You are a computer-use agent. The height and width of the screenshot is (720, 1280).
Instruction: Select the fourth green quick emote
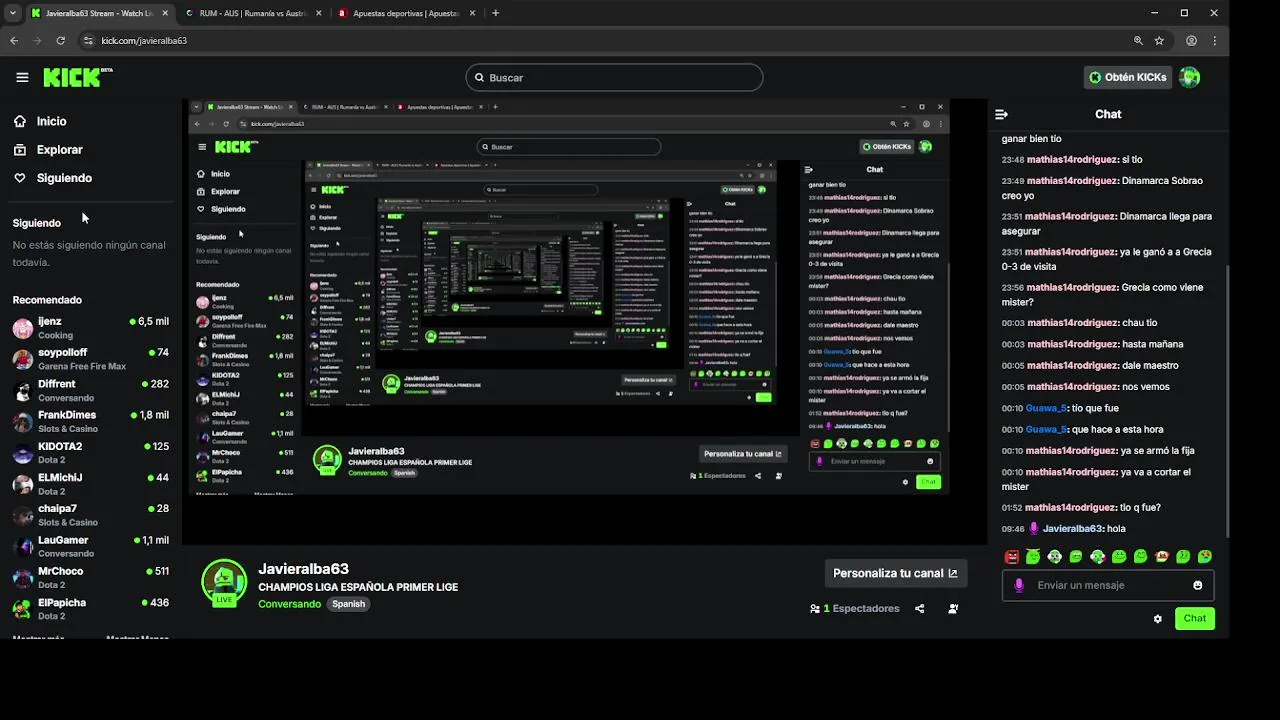[1076, 557]
